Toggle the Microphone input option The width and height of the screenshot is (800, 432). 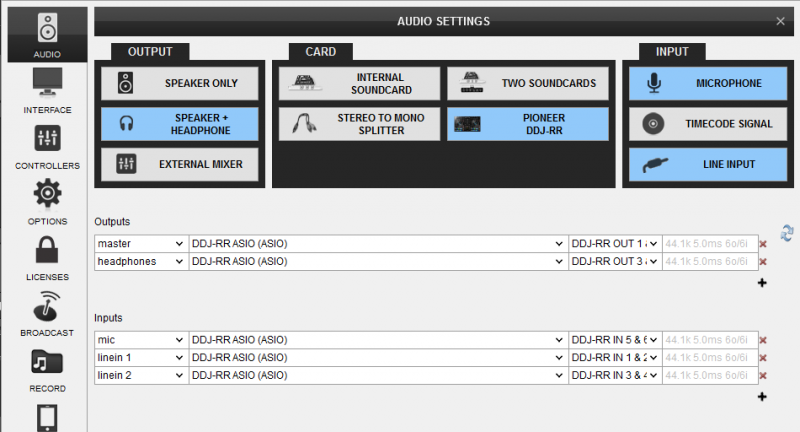(692, 83)
